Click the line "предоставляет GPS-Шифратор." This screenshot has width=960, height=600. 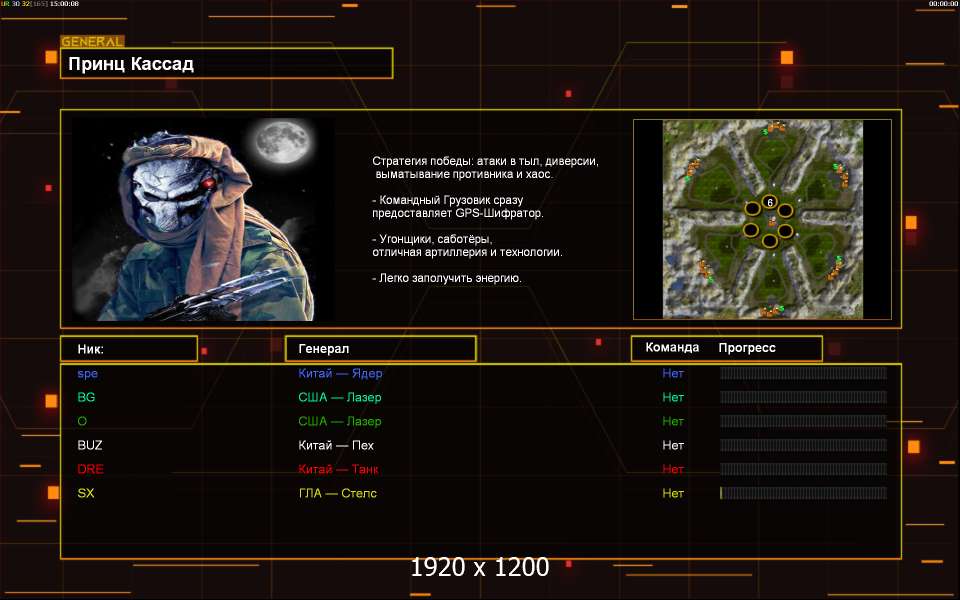tap(458, 213)
